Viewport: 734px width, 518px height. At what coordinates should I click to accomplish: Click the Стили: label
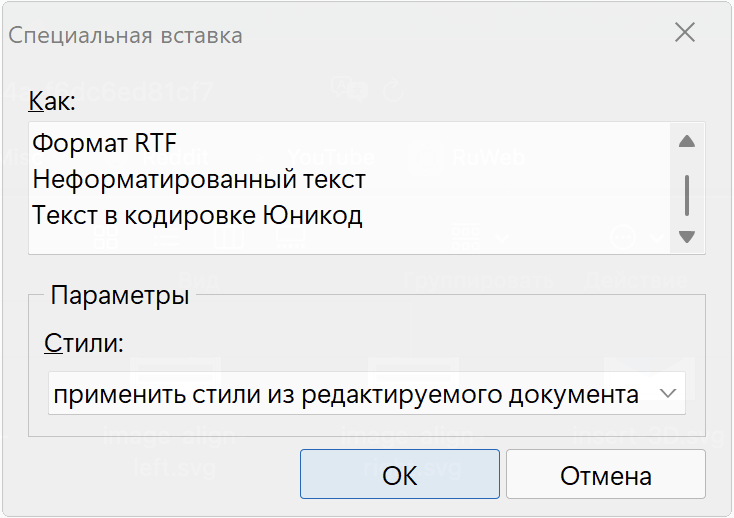point(83,345)
